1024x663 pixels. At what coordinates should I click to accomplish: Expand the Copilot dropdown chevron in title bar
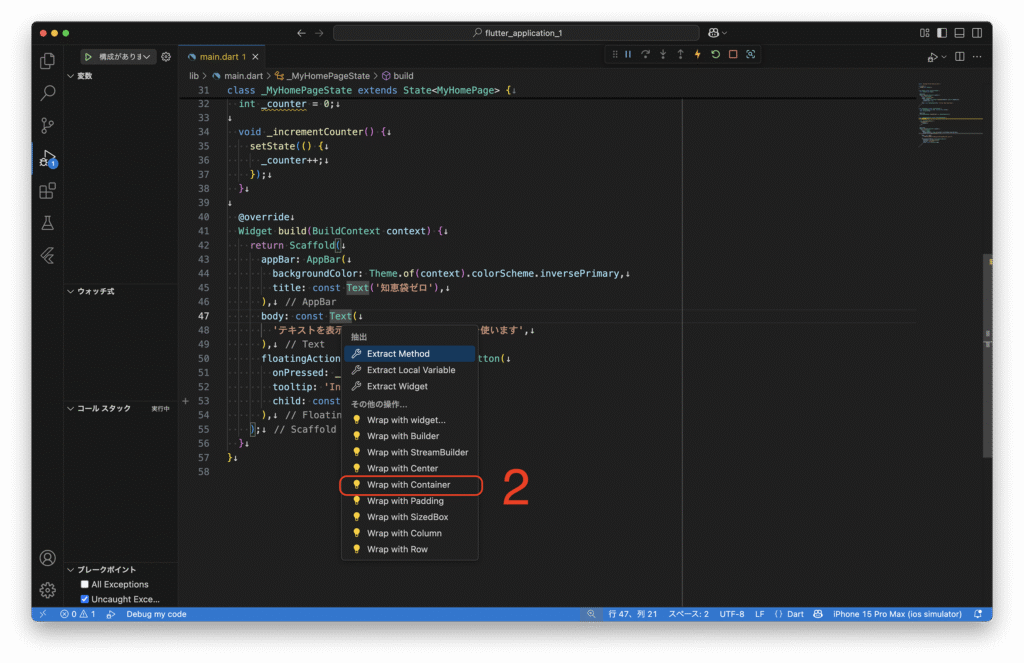724,33
